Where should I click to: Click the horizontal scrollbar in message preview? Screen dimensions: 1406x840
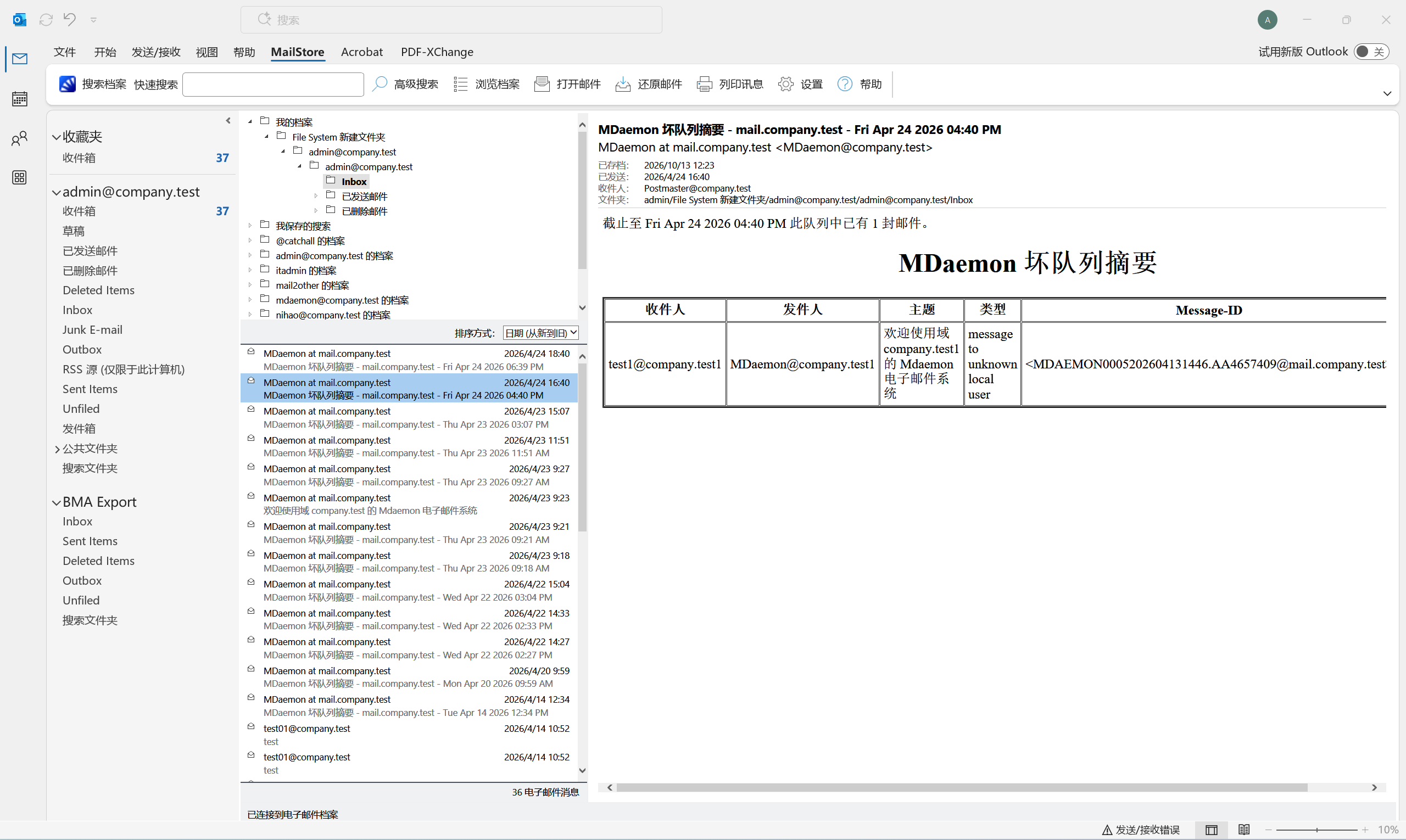(962, 787)
